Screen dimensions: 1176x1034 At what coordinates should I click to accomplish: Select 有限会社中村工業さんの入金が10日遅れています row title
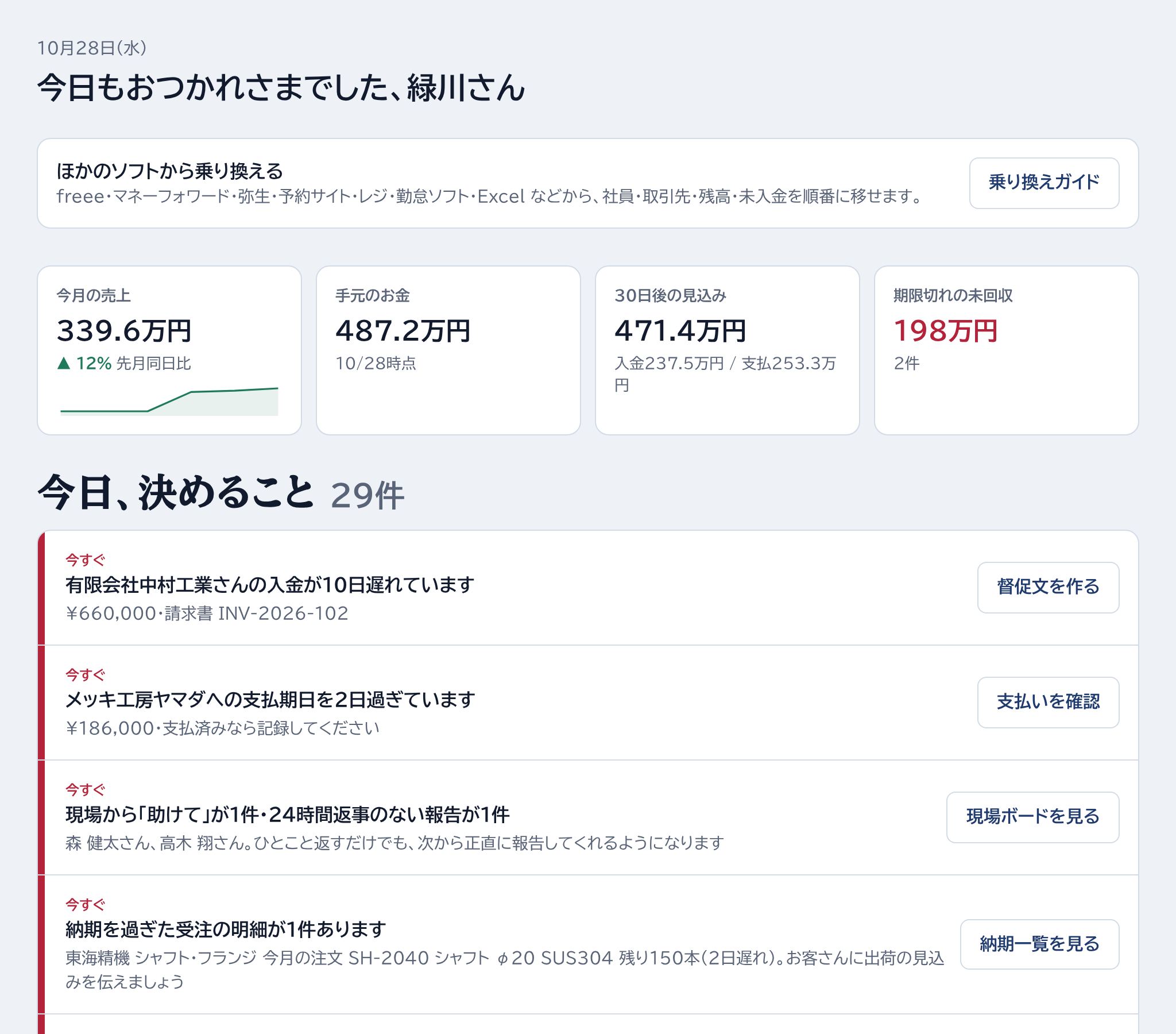tap(270, 585)
